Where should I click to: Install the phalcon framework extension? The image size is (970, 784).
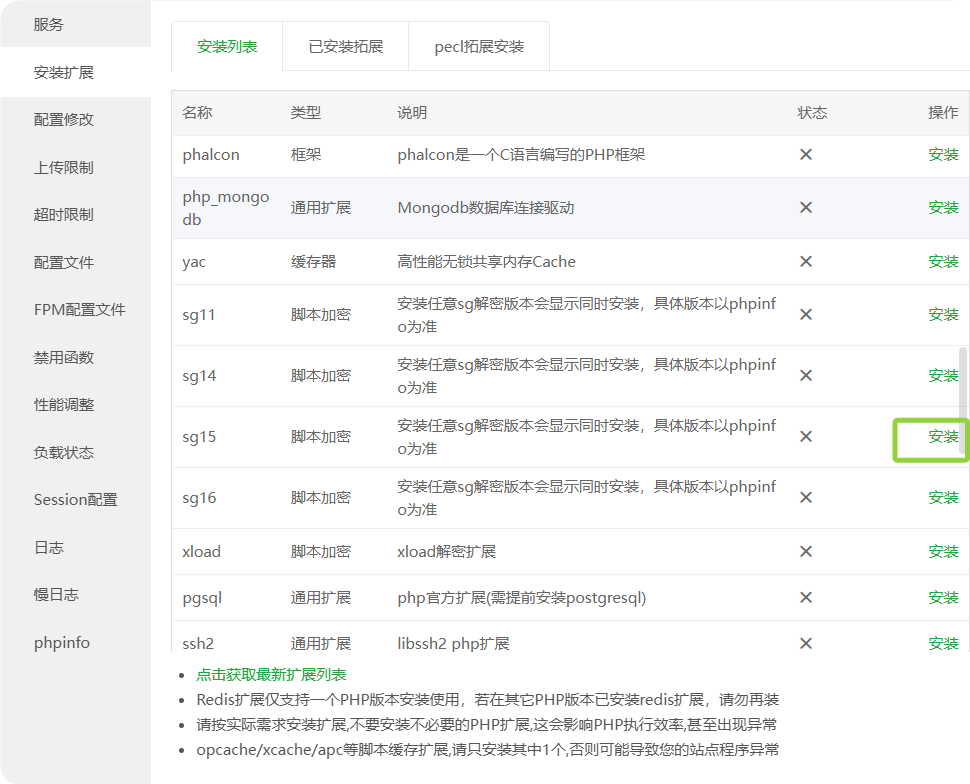(942, 155)
